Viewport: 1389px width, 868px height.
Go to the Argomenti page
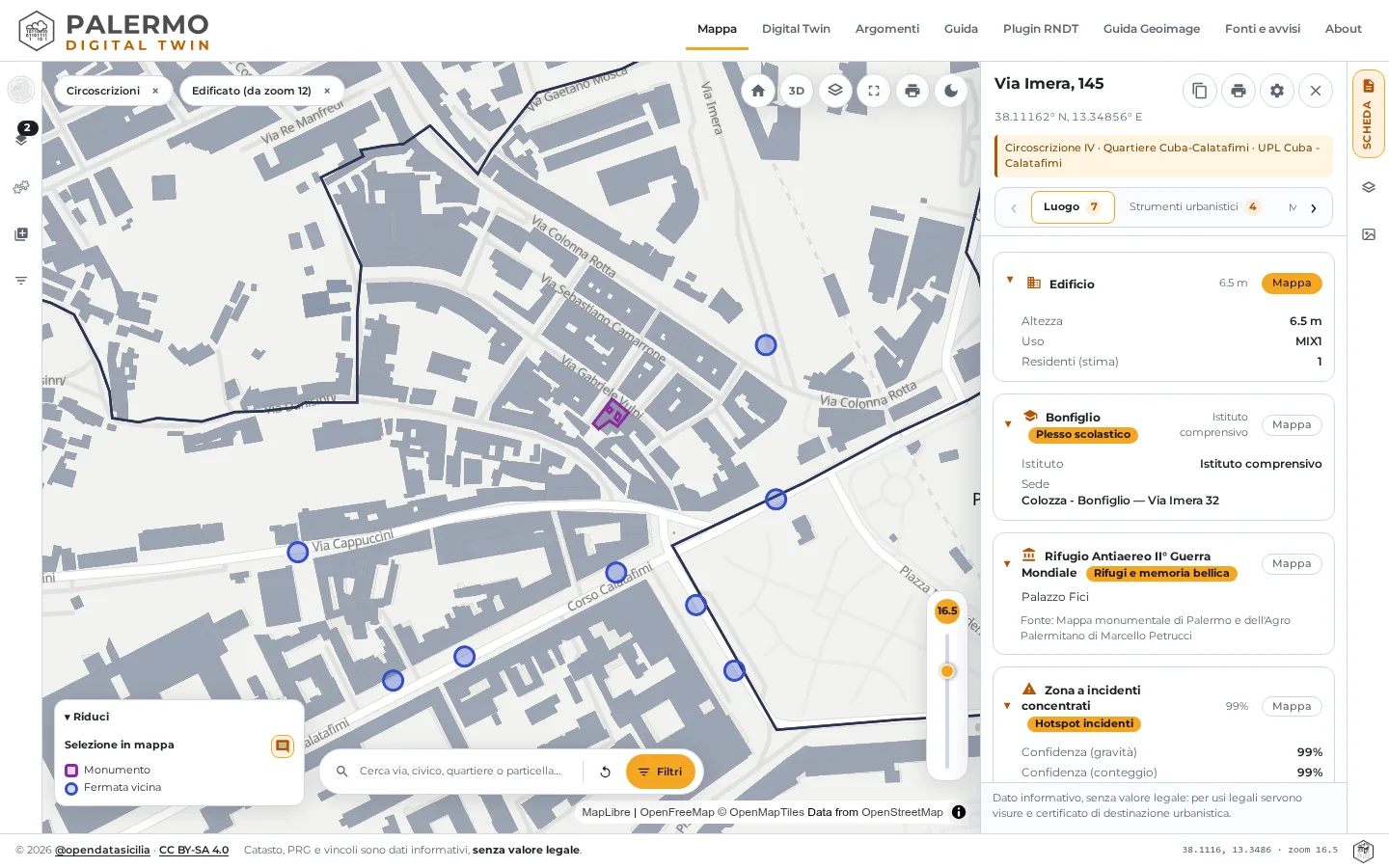coord(887,29)
